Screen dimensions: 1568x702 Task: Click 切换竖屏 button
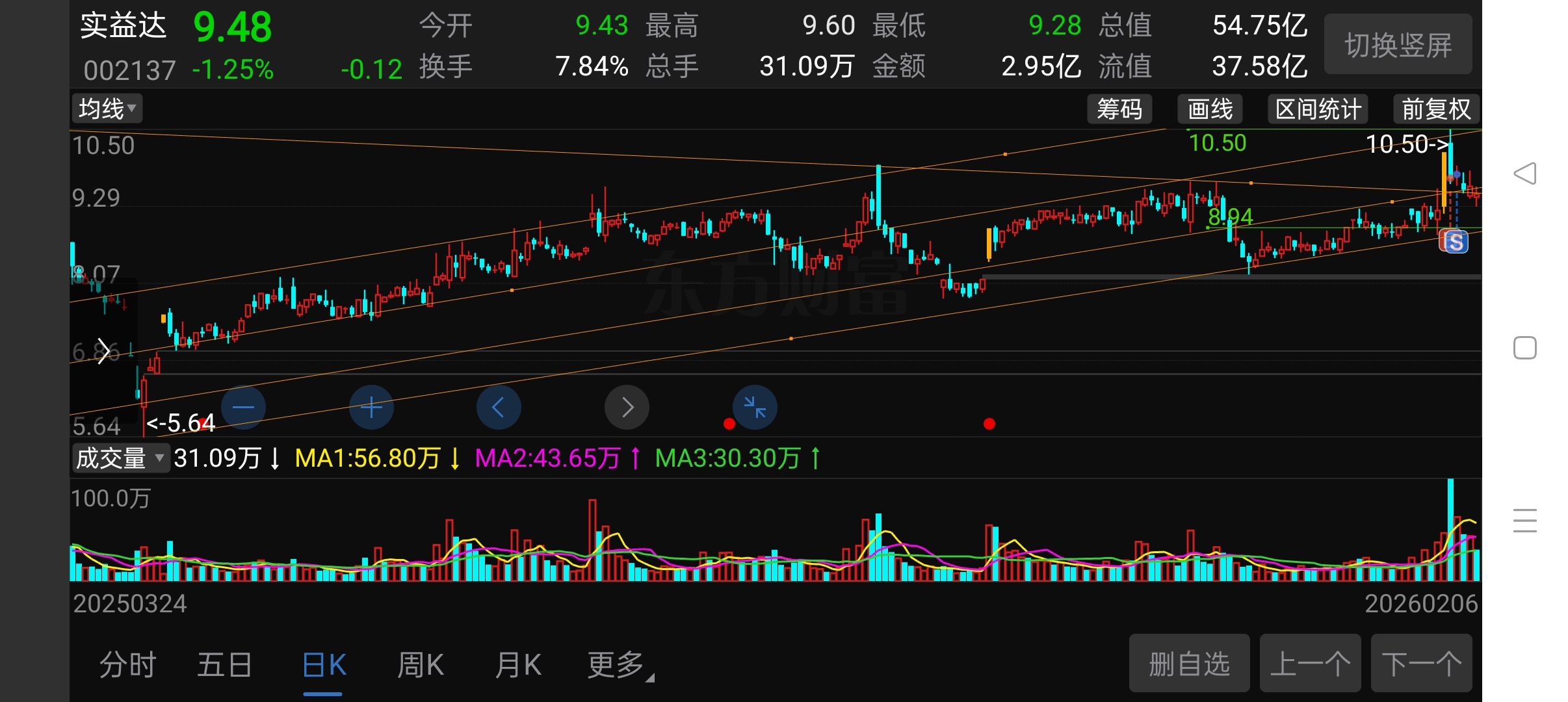[1398, 44]
